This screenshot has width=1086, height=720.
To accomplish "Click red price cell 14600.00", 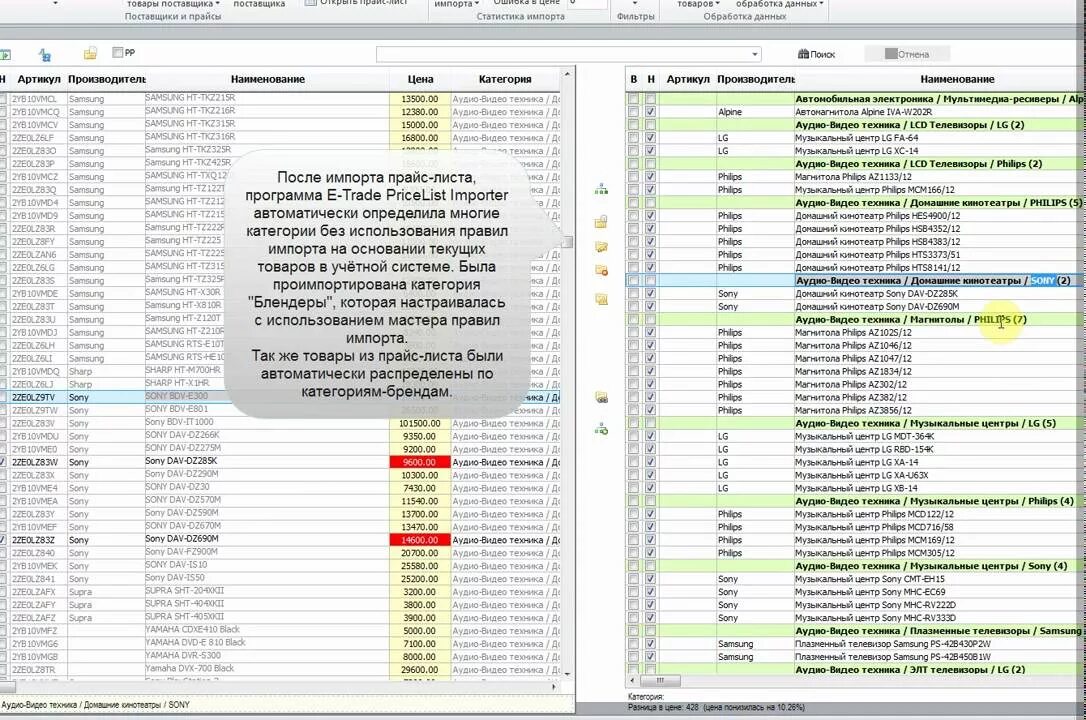I will click(420, 540).
